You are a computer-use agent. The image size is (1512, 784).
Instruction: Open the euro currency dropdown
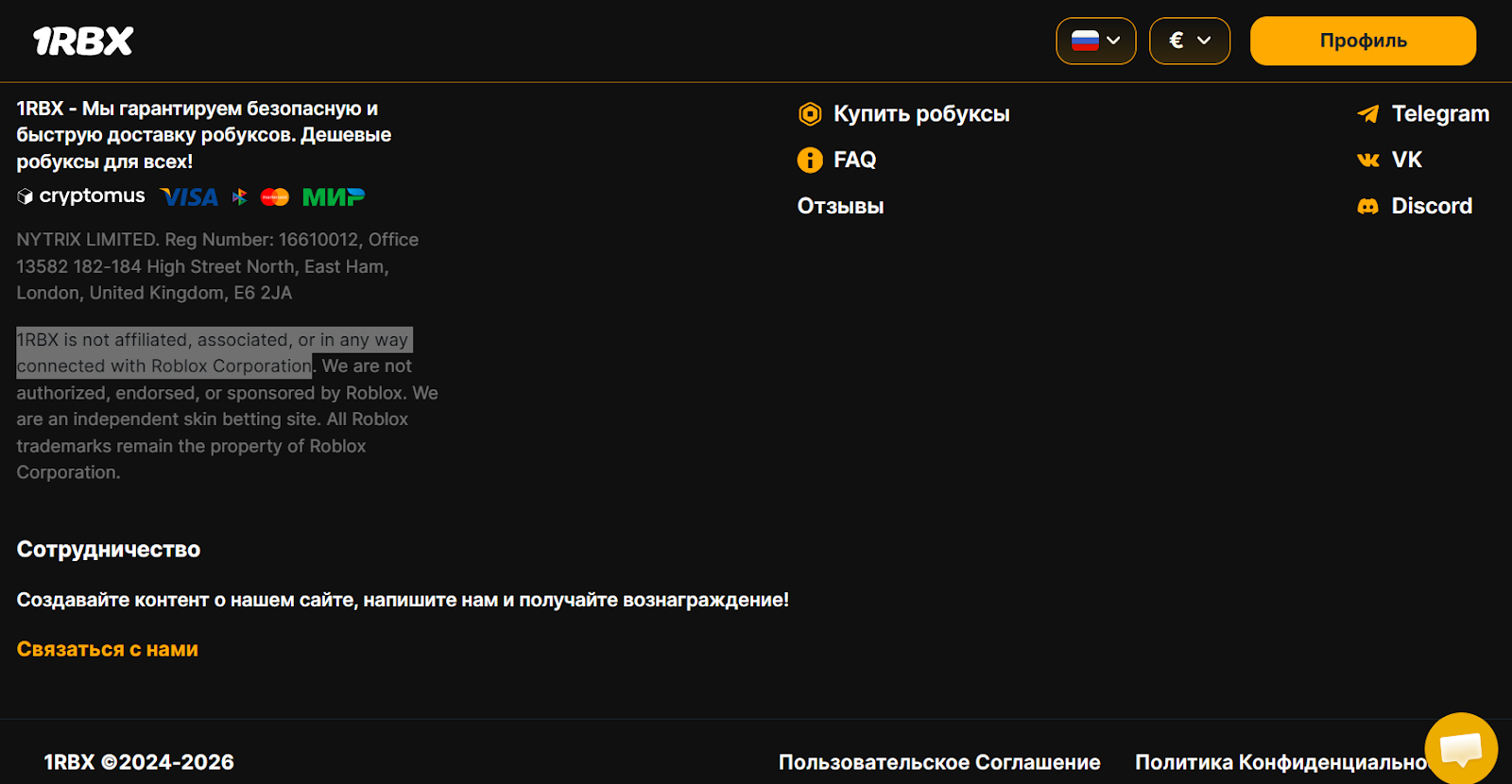point(1190,41)
